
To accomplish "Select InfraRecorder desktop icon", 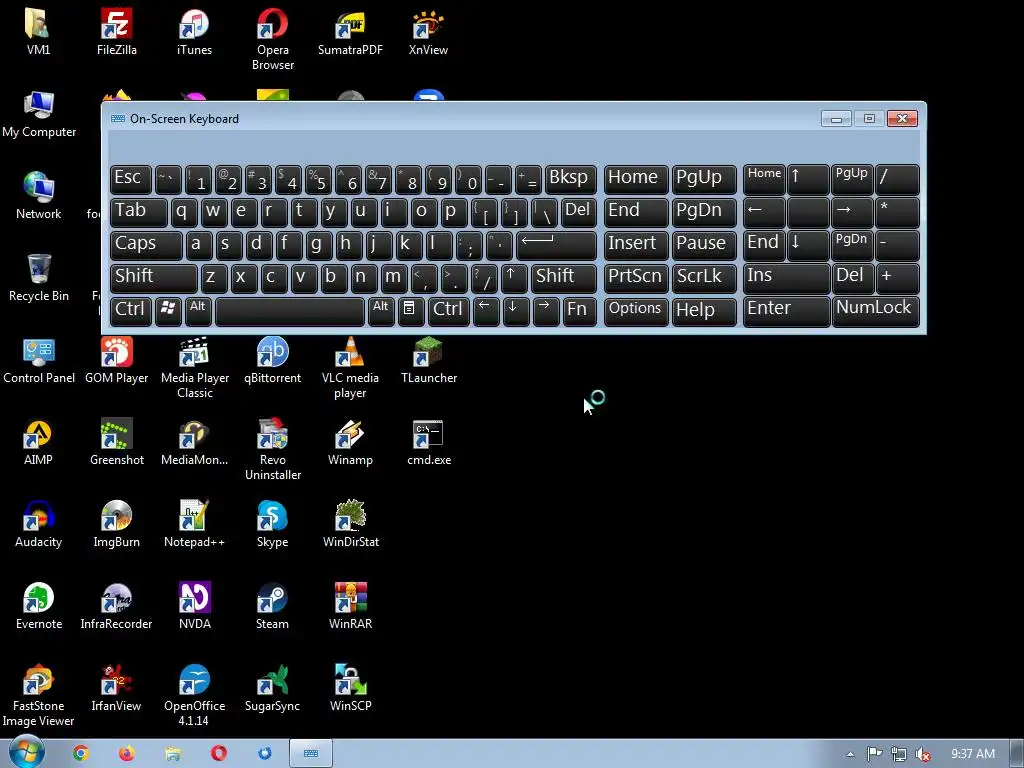I will click(116, 606).
